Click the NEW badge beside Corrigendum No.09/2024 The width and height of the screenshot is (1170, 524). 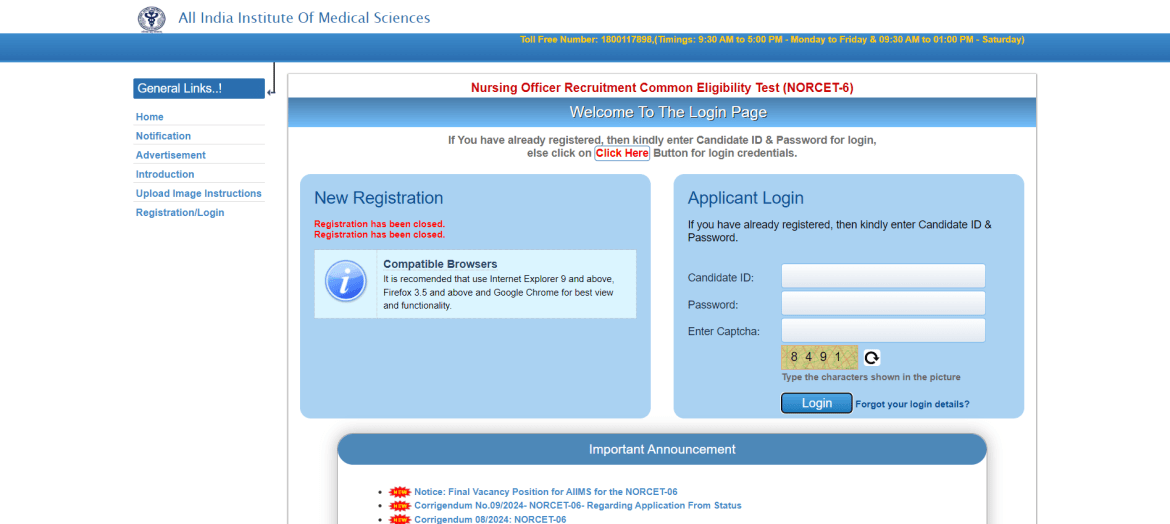click(x=400, y=506)
